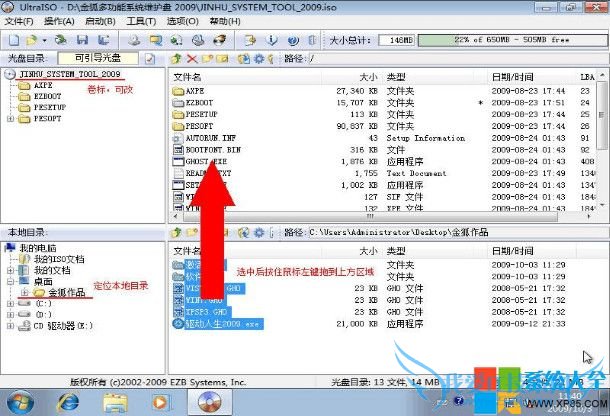This screenshot has width=610, height=416.
Task: Save the ISO with floppy disk icon
Action: (x=82, y=40)
